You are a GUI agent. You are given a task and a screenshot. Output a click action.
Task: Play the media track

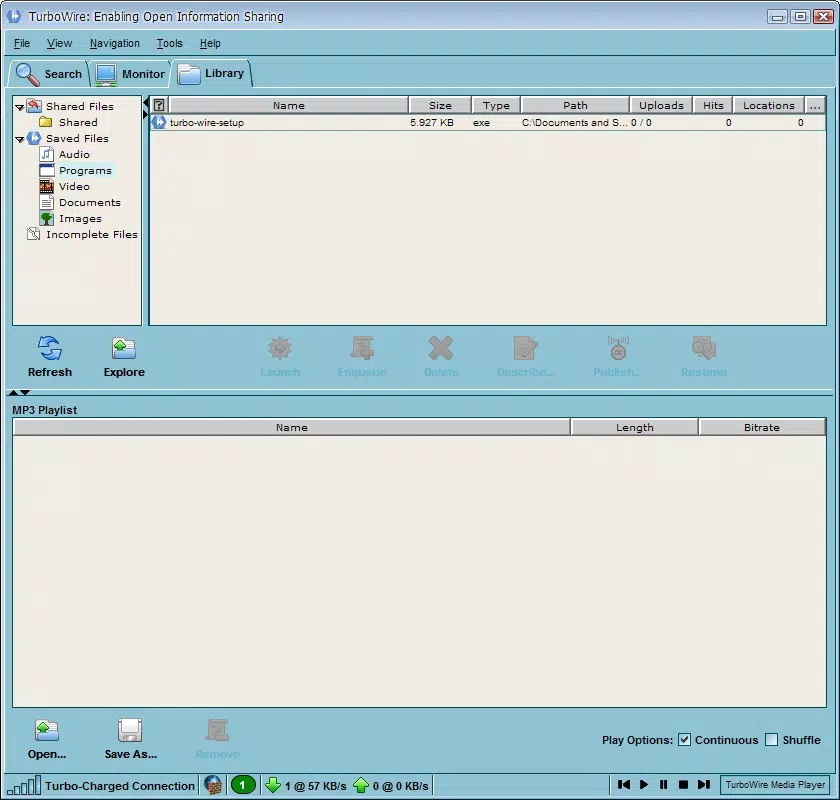[644, 784]
